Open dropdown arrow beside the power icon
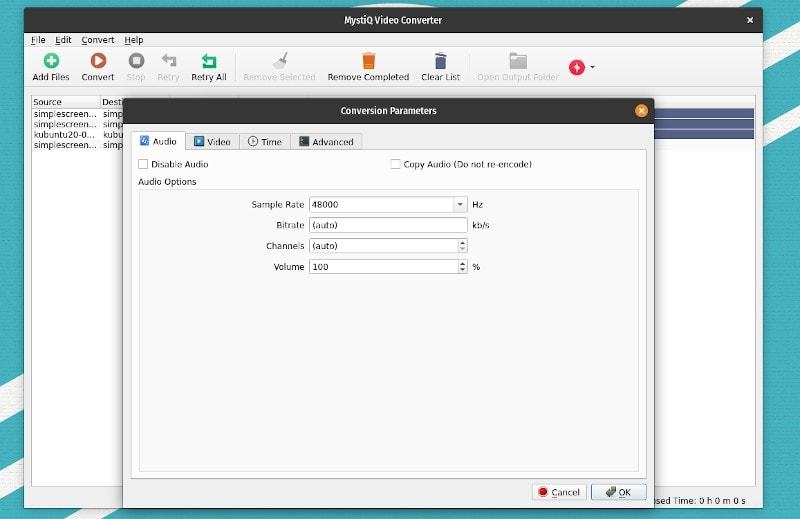800x519 pixels. [x=593, y=68]
